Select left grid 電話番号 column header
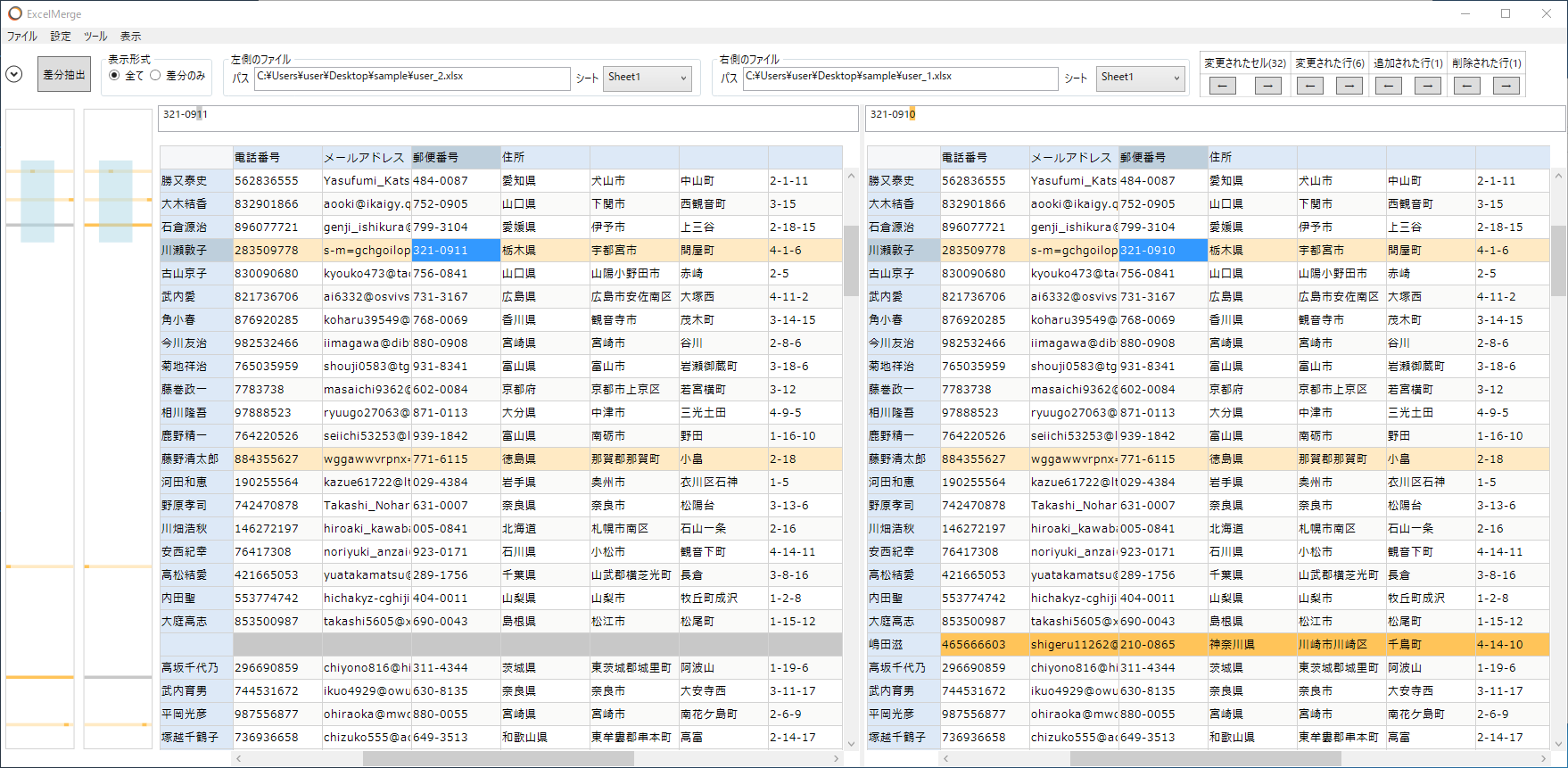 (x=277, y=157)
